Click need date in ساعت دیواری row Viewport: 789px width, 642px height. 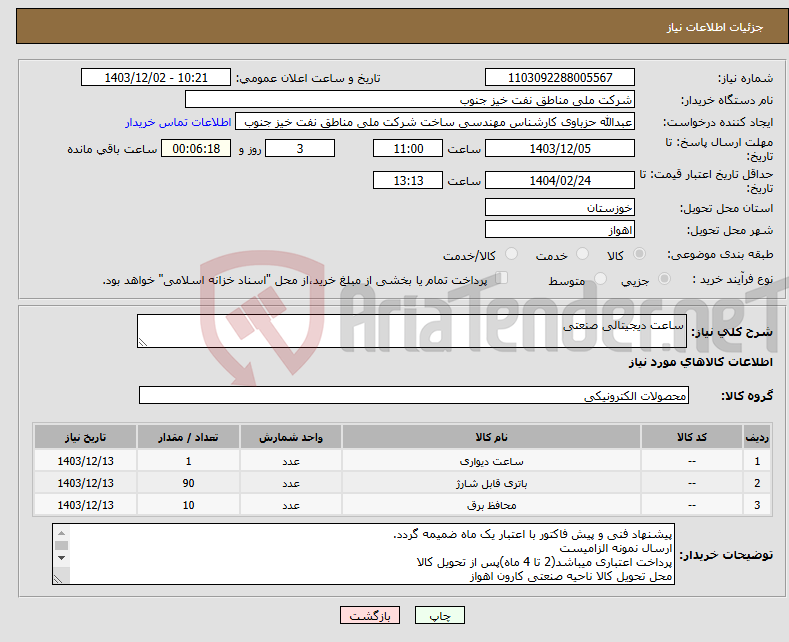(x=85, y=461)
